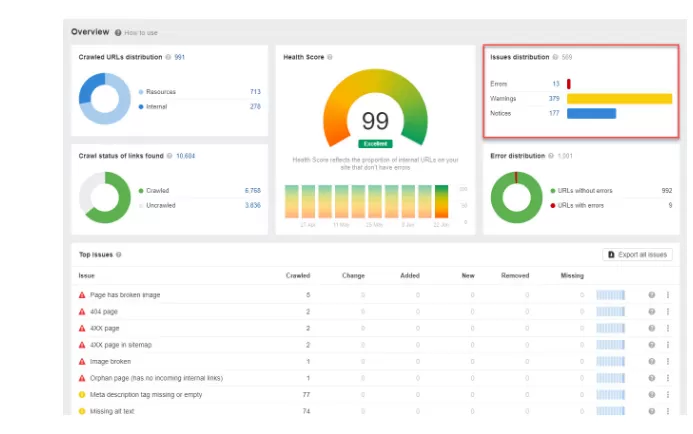Sort table by Missing column header
Image resolution: width=693 pixels, height=434 pixels.
[572, 275]
